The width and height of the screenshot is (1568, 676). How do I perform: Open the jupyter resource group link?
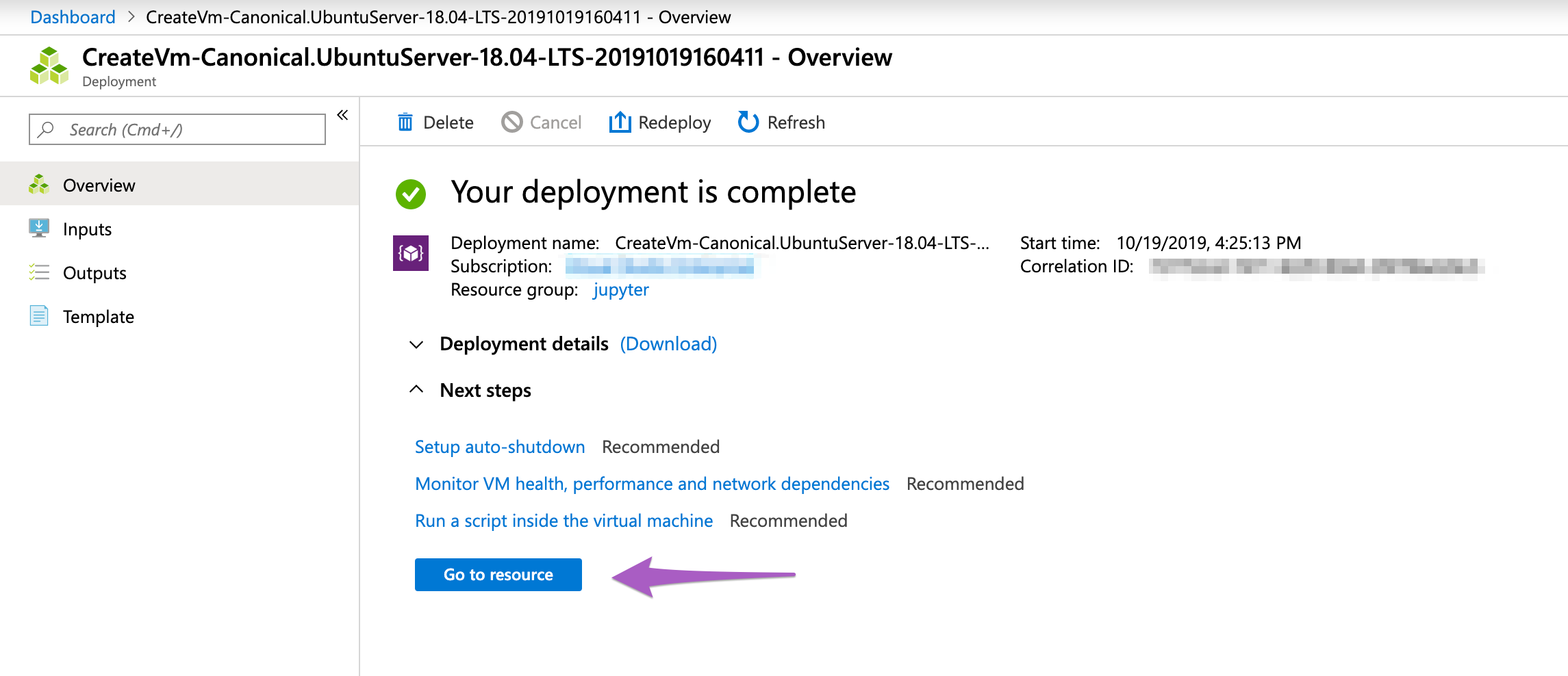pos(620,289)
